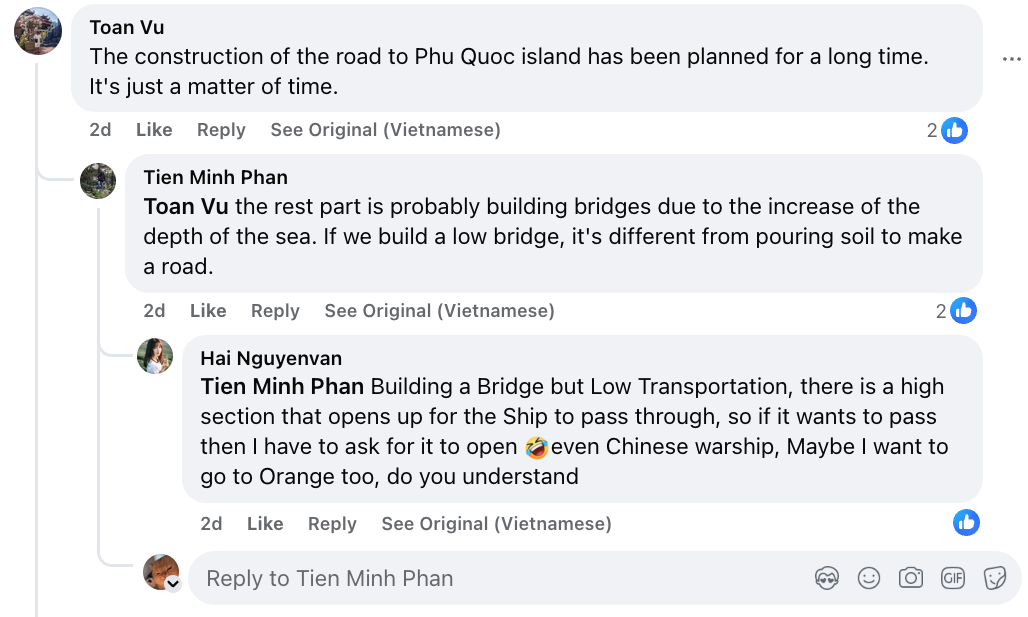Click the avatar sticker icon in reply box
Image resolution: width=1028 pixels, height=617 pixels.
[x=827, y=578]
